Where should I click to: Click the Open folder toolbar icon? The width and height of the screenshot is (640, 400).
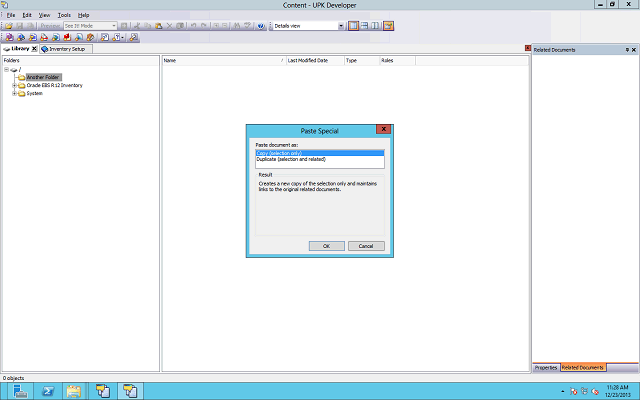point(9,26)
